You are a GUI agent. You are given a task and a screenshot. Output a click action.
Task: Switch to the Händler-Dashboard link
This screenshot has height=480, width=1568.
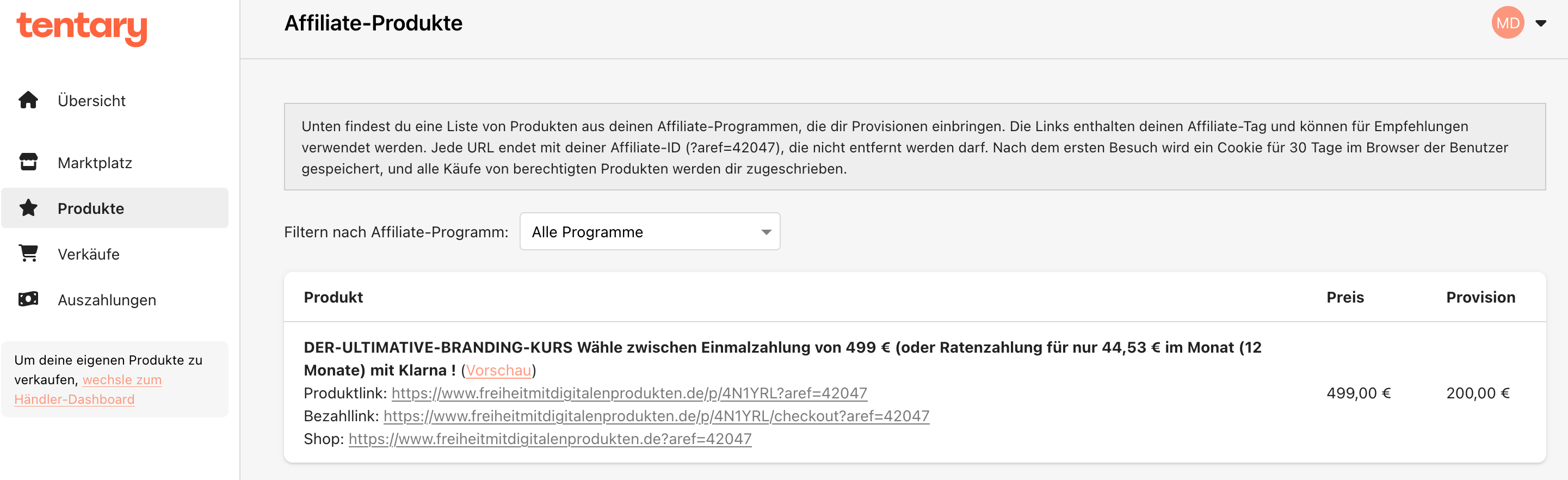pyautogui.click(x=74, y=399)
